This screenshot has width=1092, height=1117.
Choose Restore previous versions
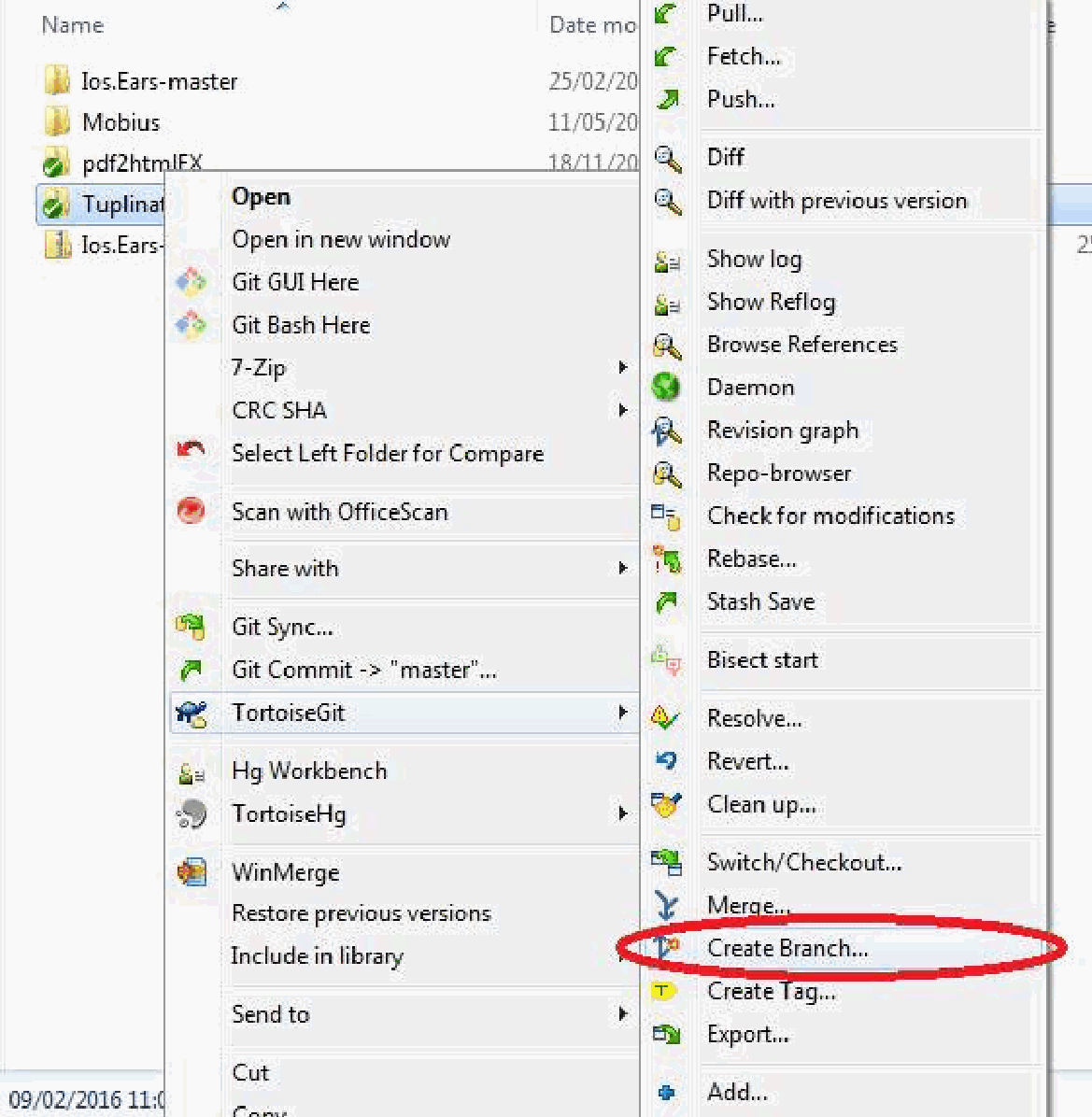362,913
